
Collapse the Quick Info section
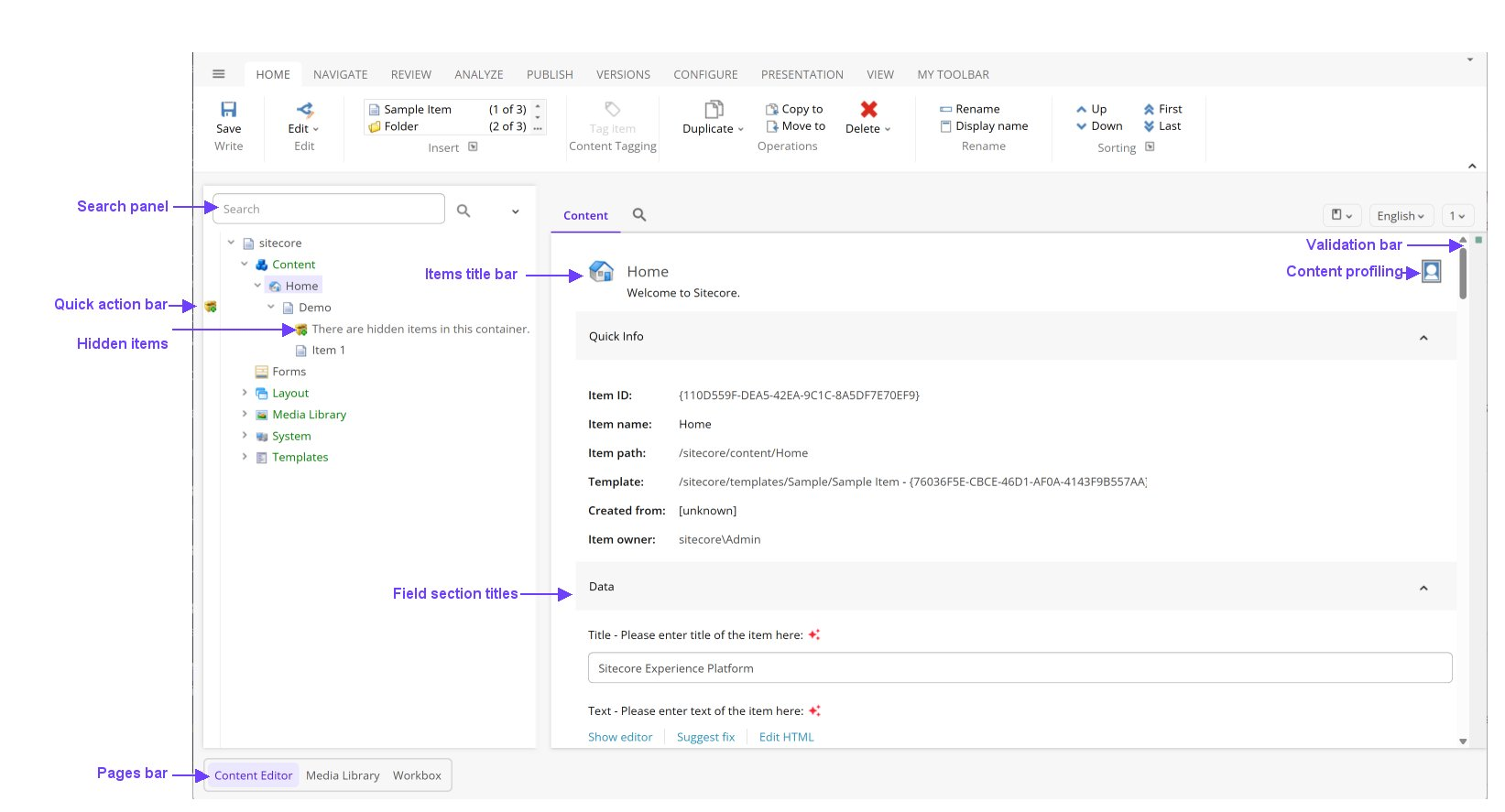[1423, 338]
